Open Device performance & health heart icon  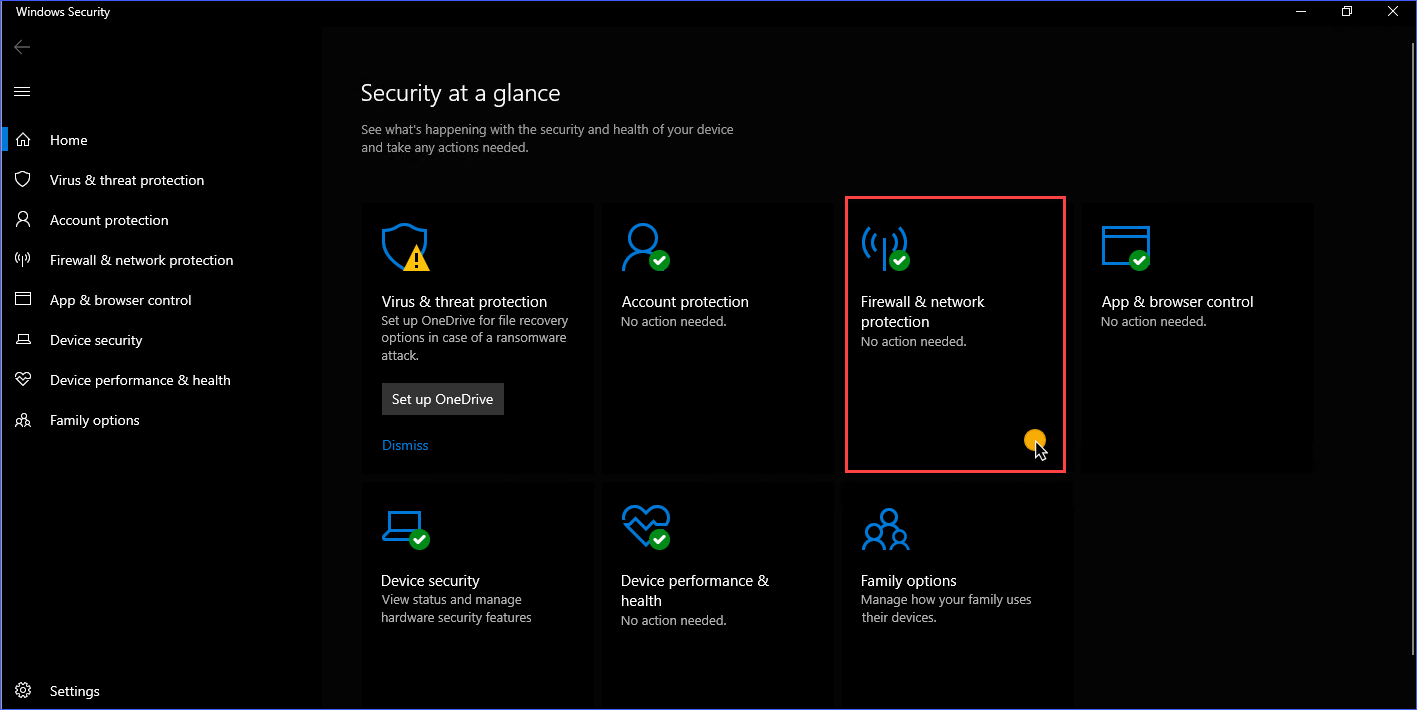pos(22,379)
